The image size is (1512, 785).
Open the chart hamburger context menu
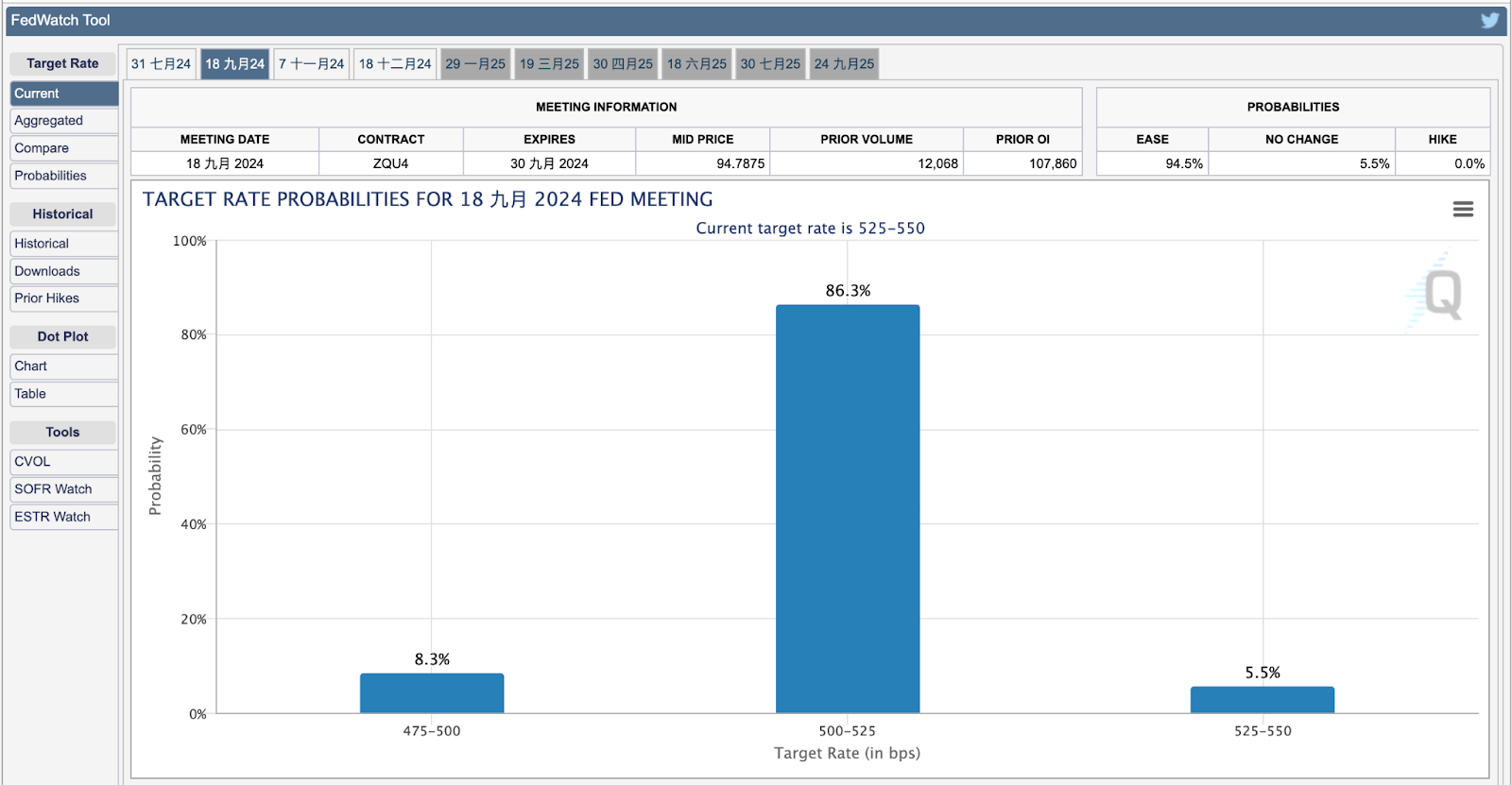pos(1463,209)
